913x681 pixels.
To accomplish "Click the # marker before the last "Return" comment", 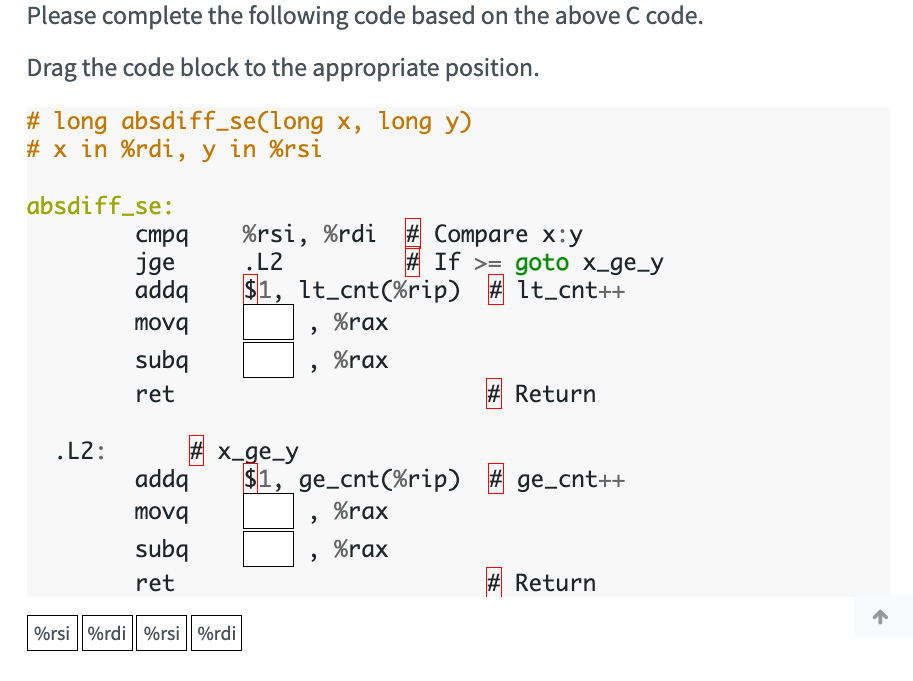I will click(492, 582).
